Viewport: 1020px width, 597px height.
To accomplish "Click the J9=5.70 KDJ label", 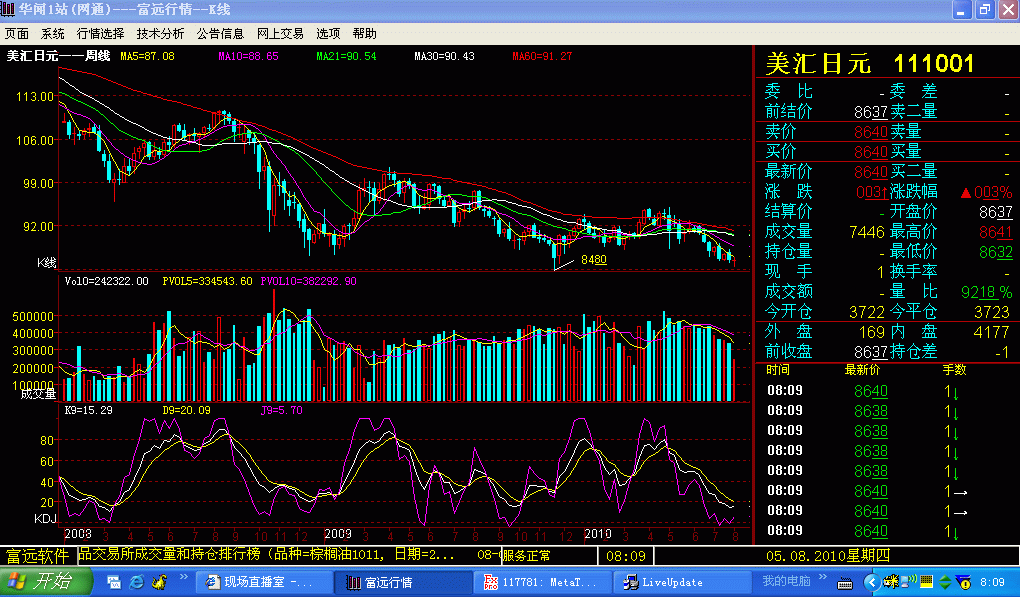I will click(281, 410).
